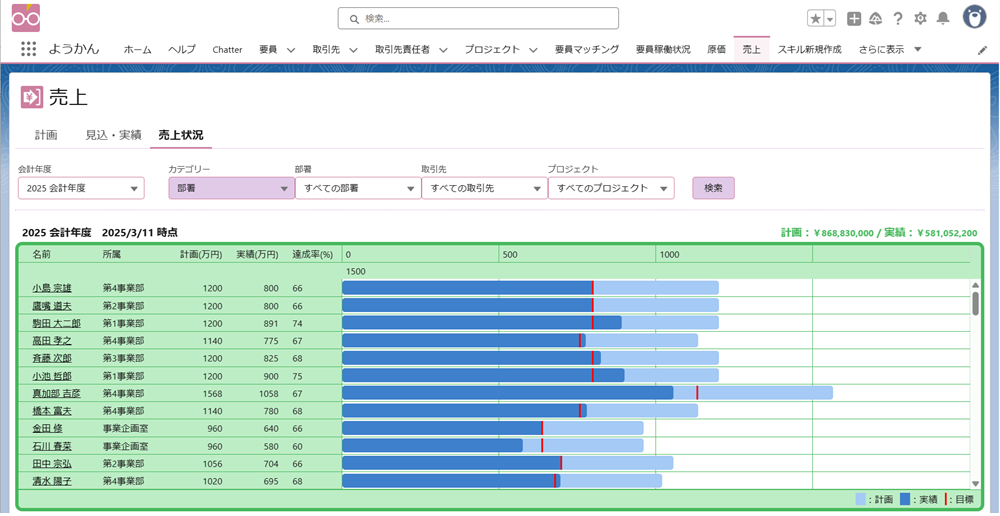The image size is (1000, 516).
Task: Click the favorites star icon
Action: tap(816, 18)
